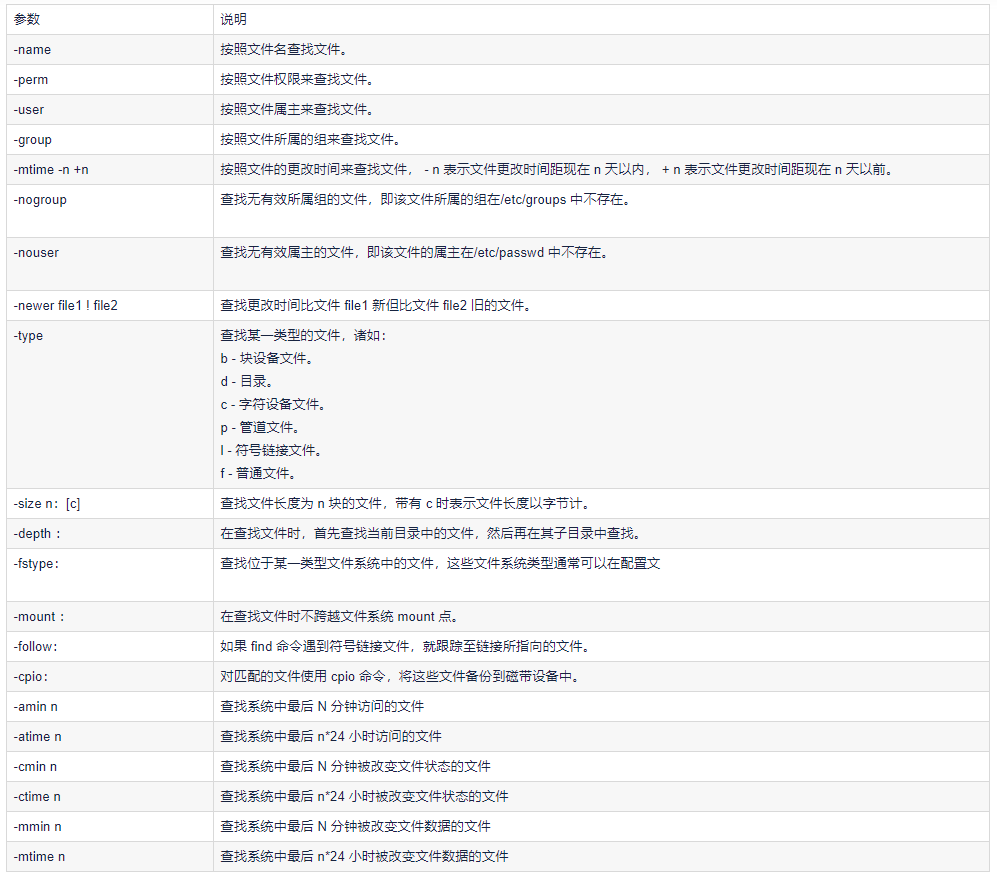997x874 pixels.
Task: Click the -mtime -n +n parameter cell
Action: coord(51,169)
